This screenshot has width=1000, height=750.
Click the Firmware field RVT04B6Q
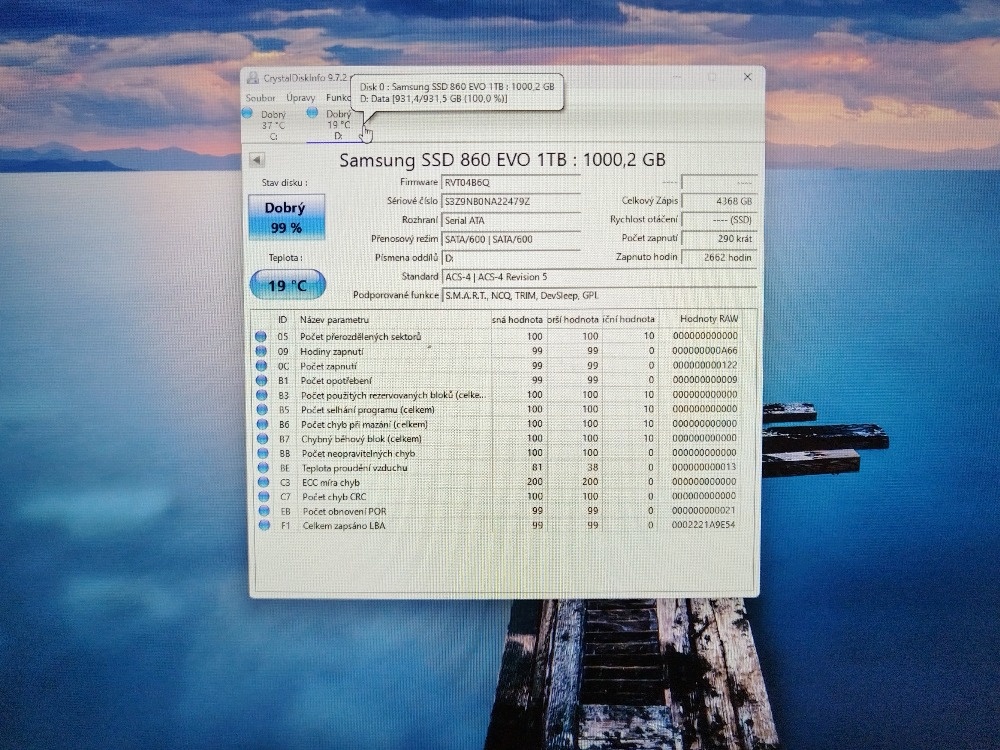tap(510, 182)
